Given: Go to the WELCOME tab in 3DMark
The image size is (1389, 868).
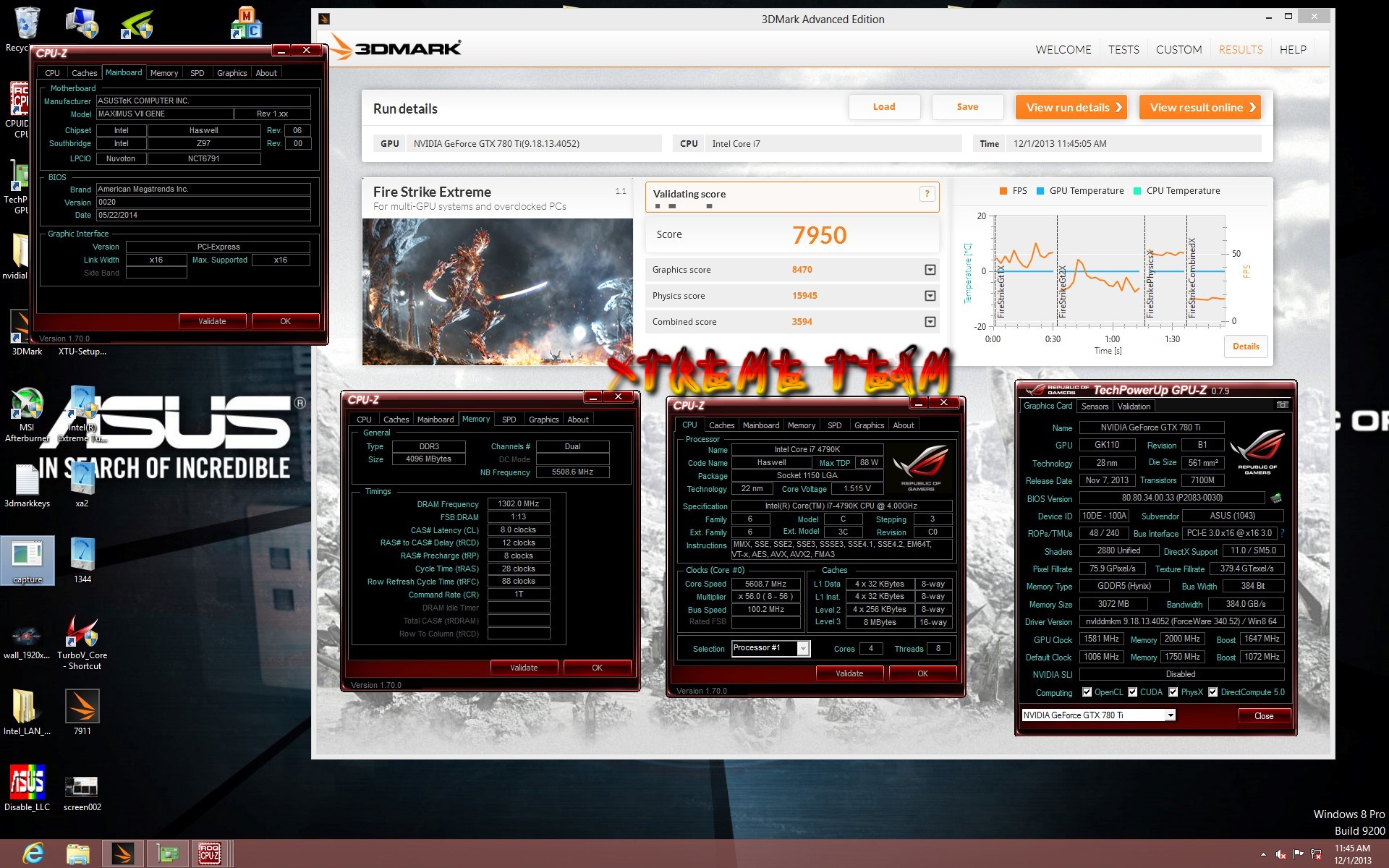Looking at the screenshot, I should (1063, 49).
